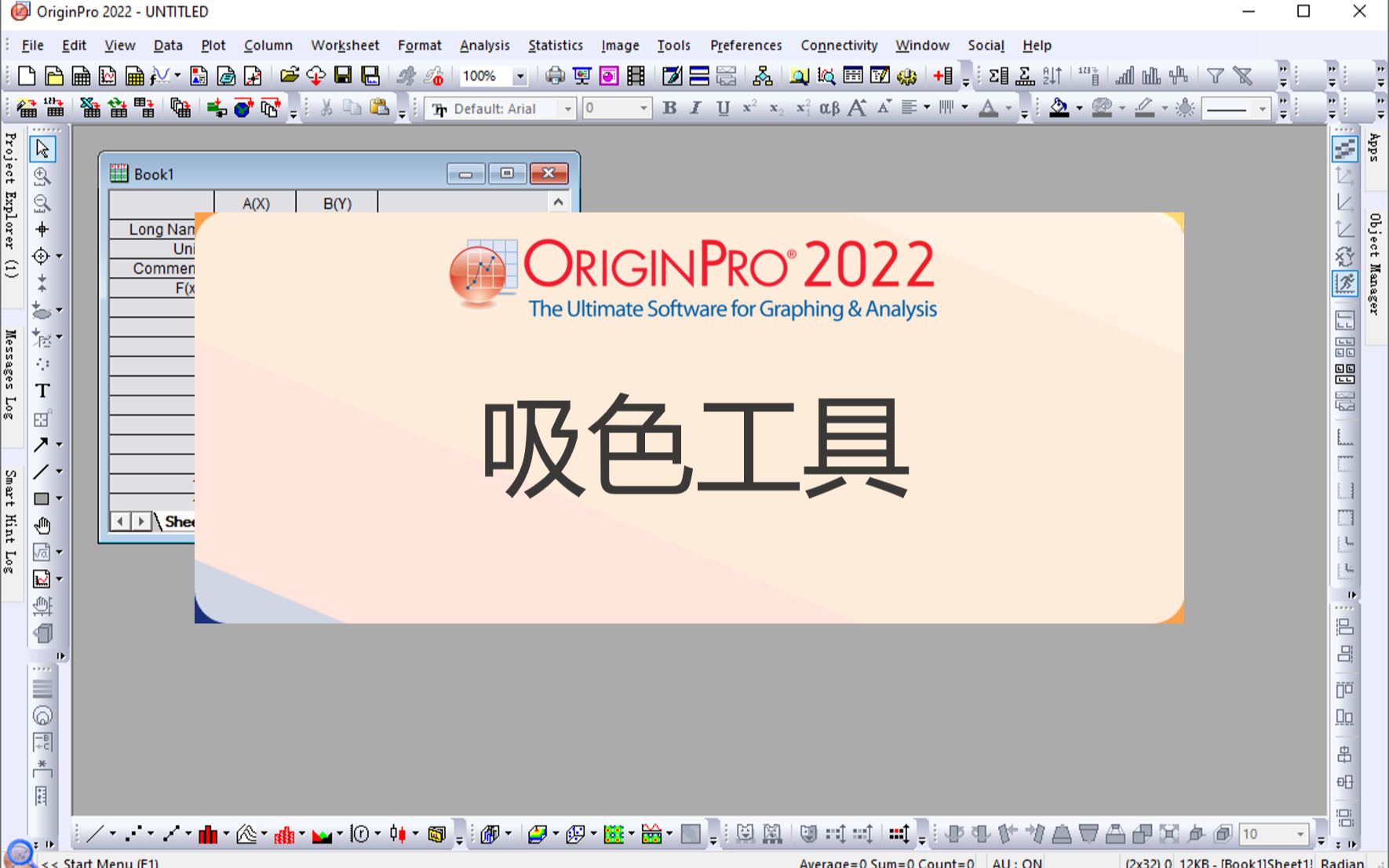Click the Add Filter funnel icon
Image resolution: width=1389 pixels, height=868 pixels.
[x=1215, y=76]
